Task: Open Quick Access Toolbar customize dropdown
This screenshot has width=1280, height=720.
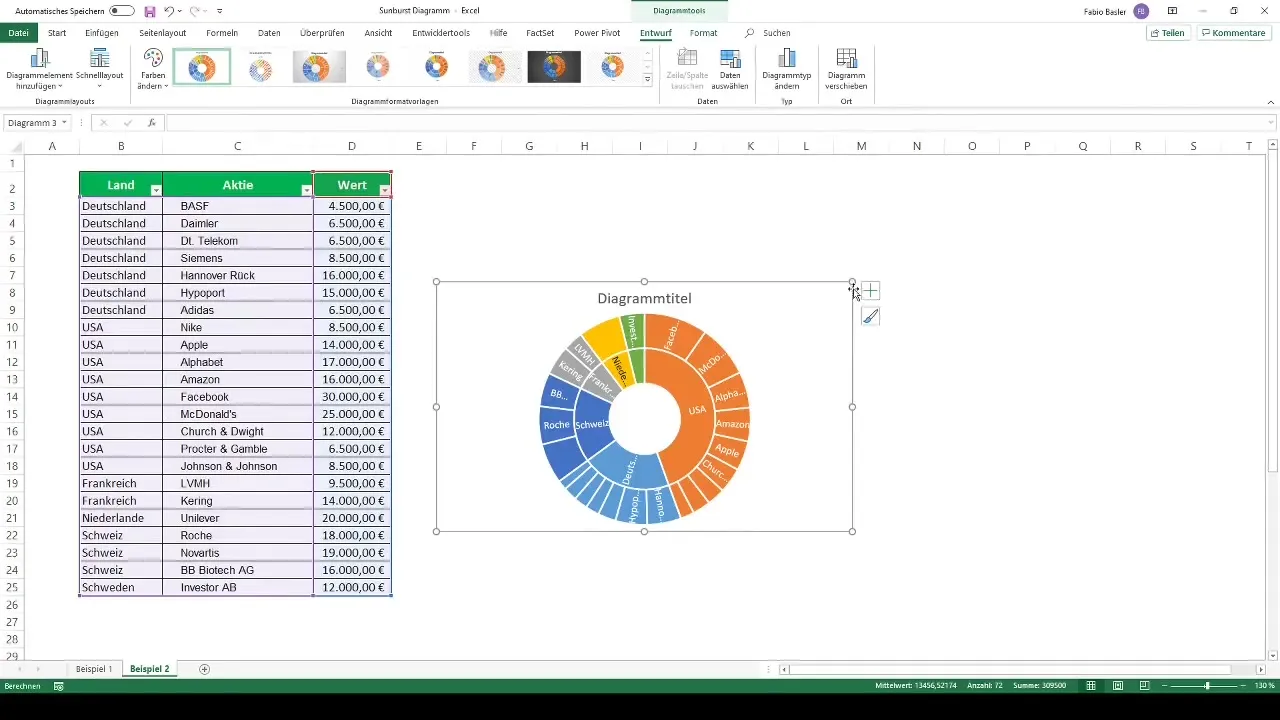Action: pyautogui.click(x=219, y=11)
